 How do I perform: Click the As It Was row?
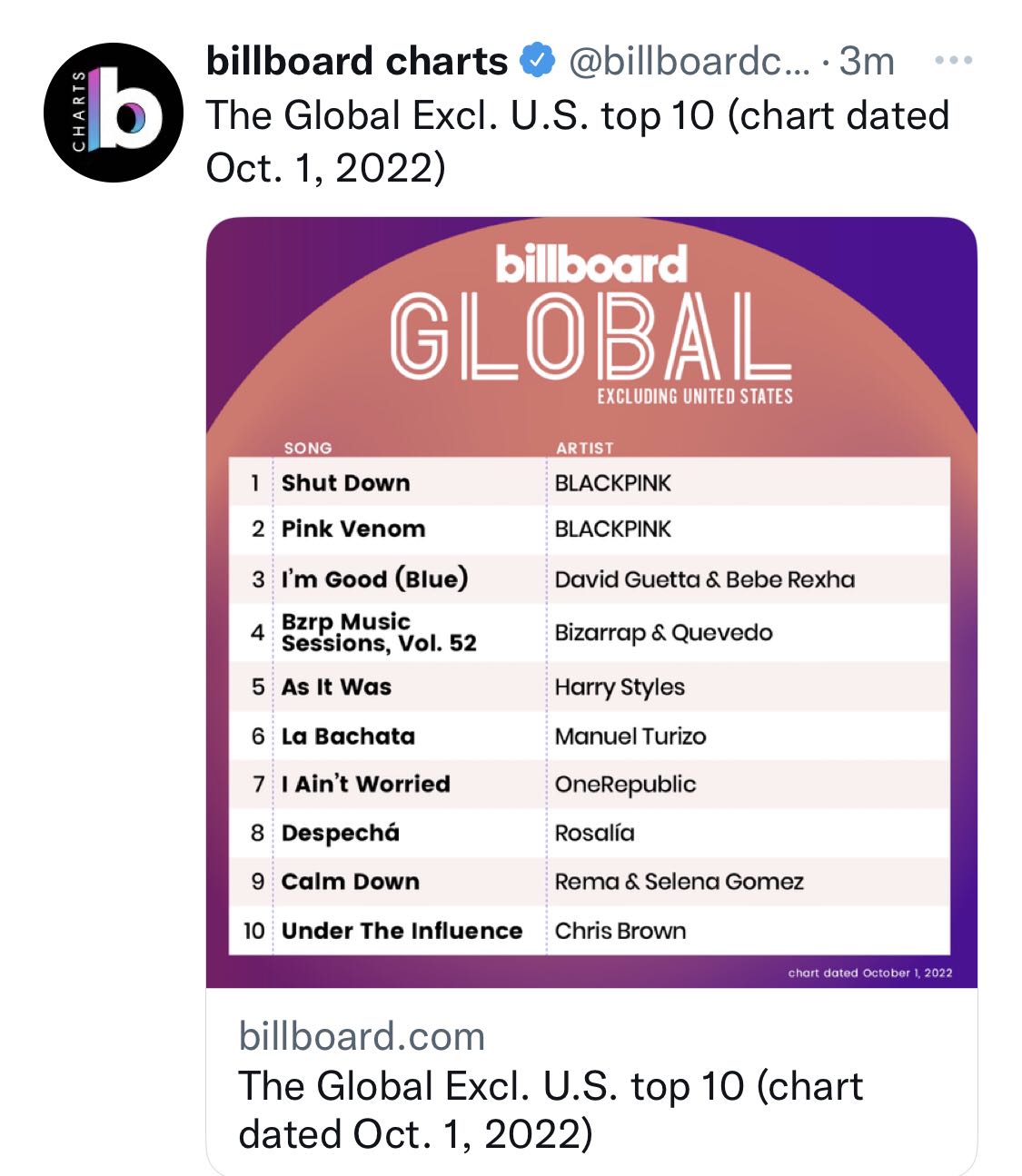tap(590, 687)
